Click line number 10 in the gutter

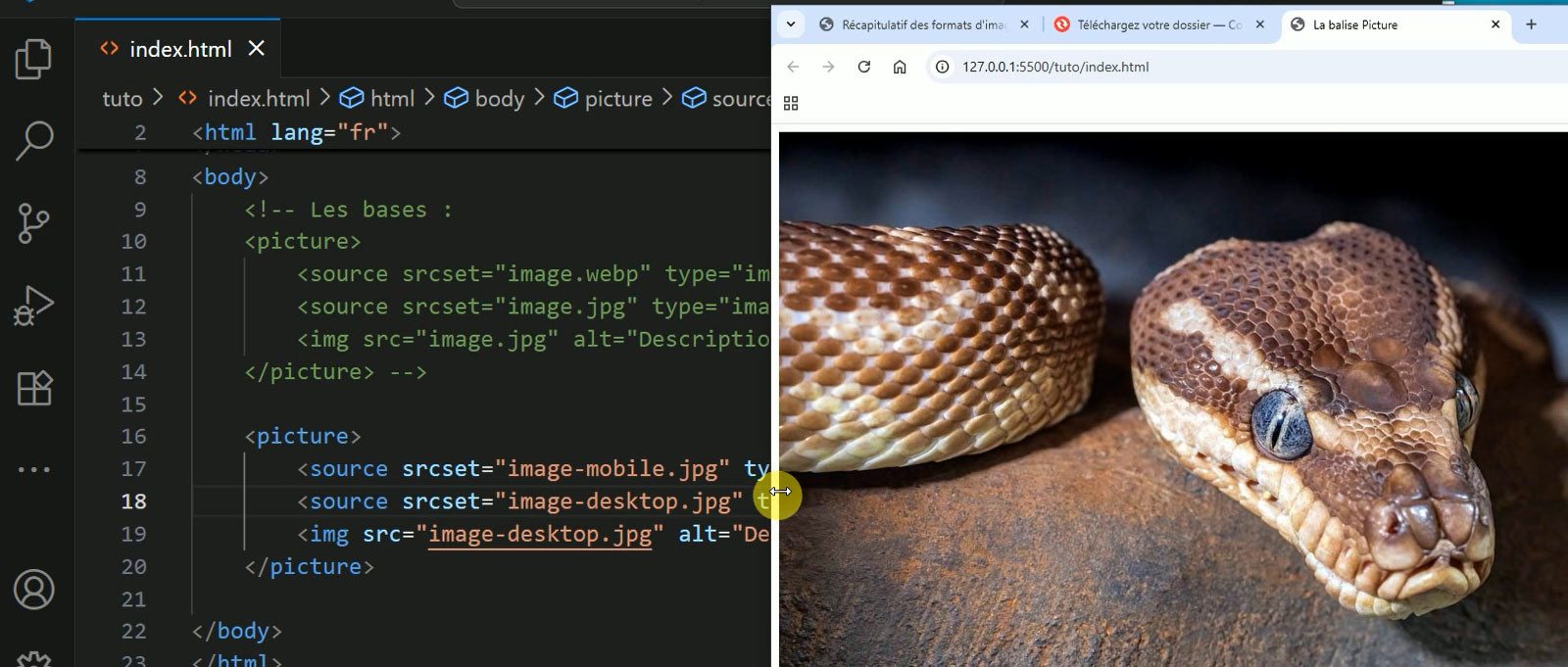pos(133,241)
